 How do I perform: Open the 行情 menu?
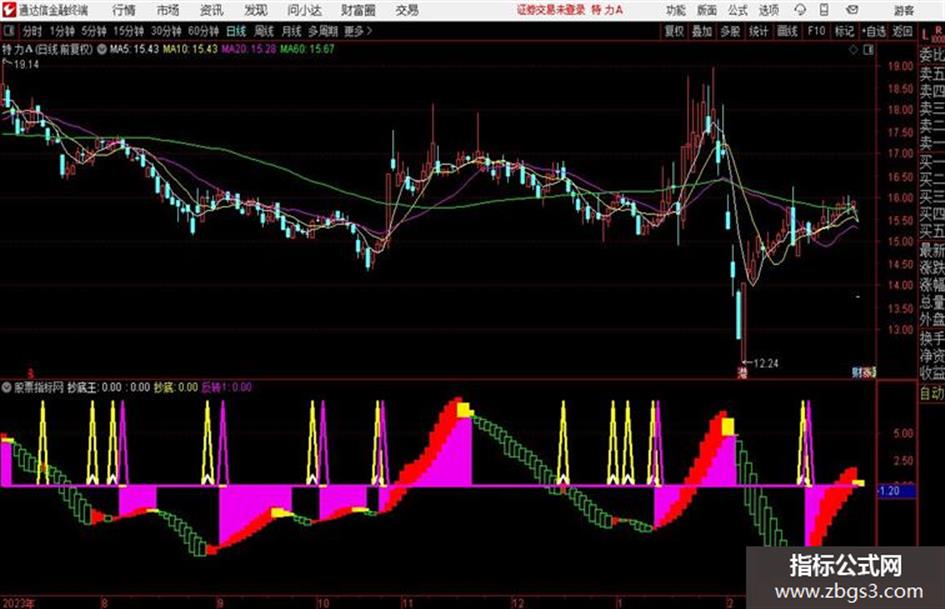124,10
